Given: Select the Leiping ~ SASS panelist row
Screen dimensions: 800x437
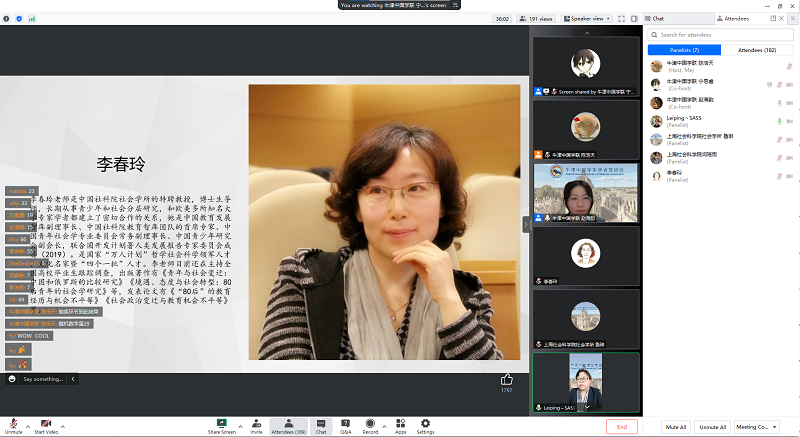Looking at the screenshot, I should [x=720, y=121].
